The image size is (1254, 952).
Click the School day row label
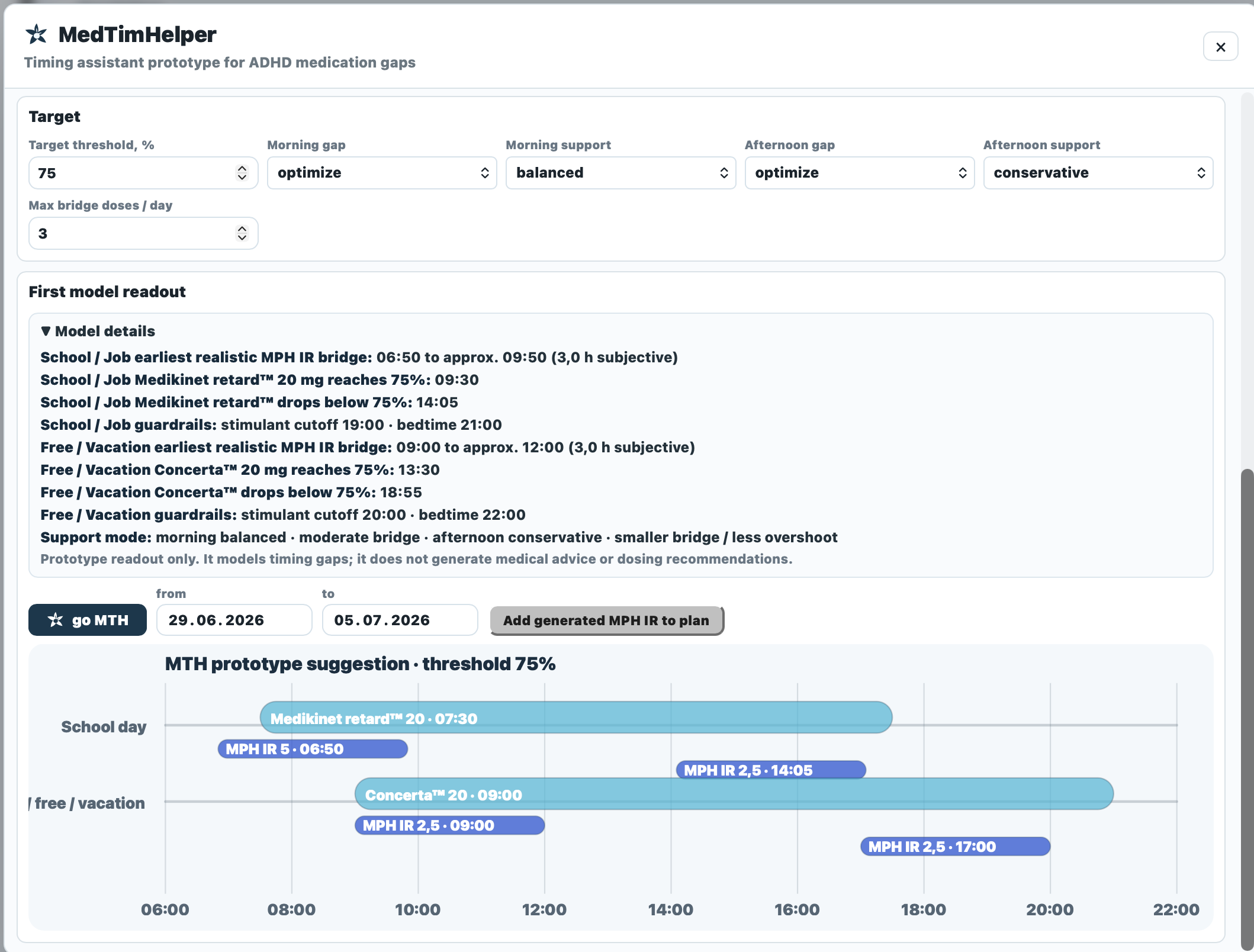click(x=104, y=726)
